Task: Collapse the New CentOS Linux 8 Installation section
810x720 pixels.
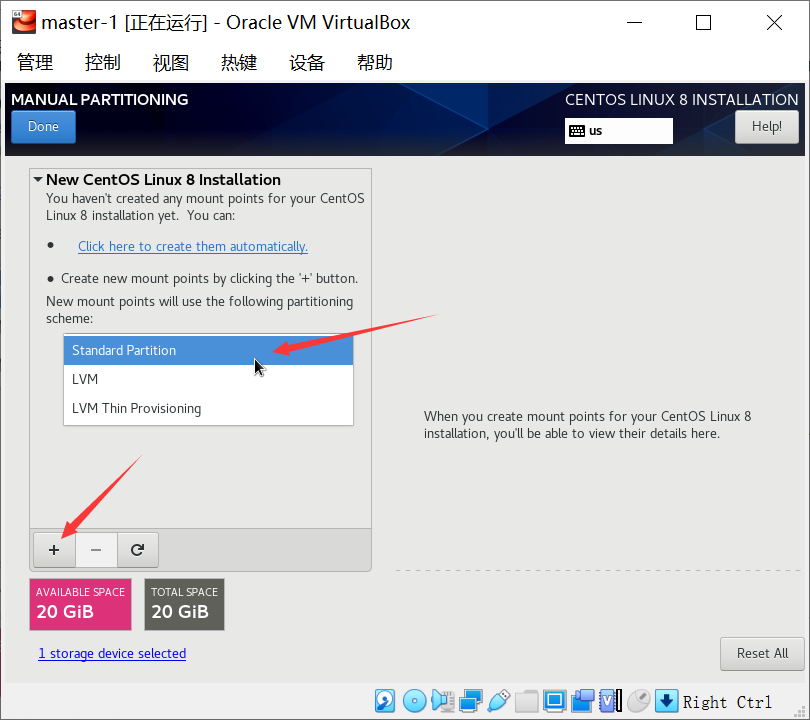Action: click(38, 180)
